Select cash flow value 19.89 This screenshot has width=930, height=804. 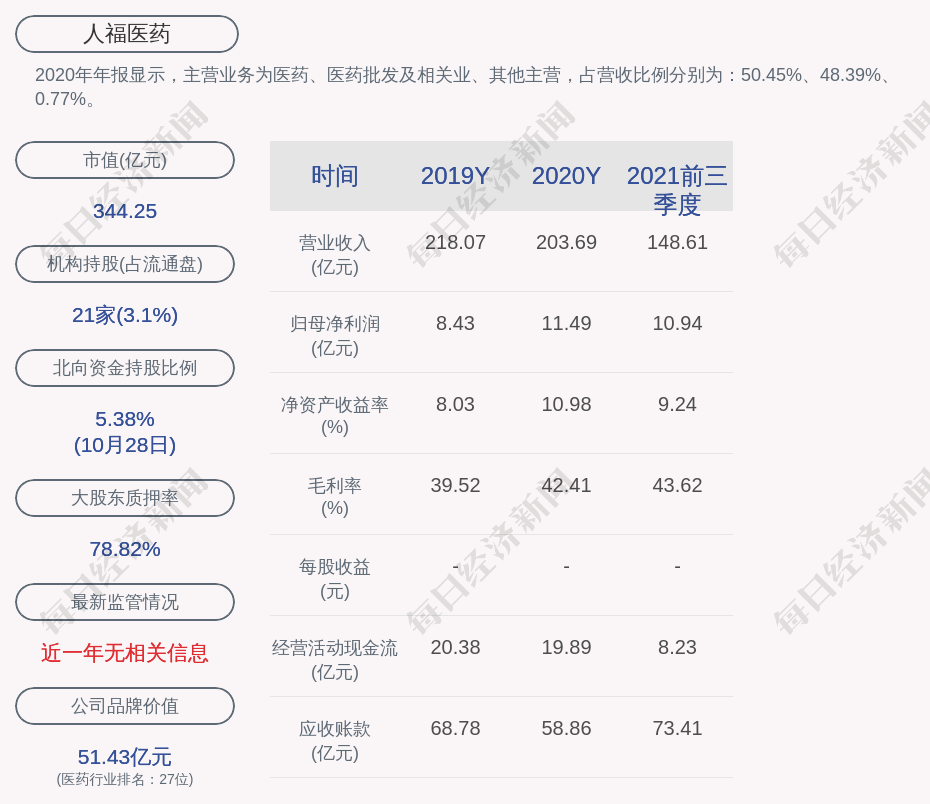point(566,647)
